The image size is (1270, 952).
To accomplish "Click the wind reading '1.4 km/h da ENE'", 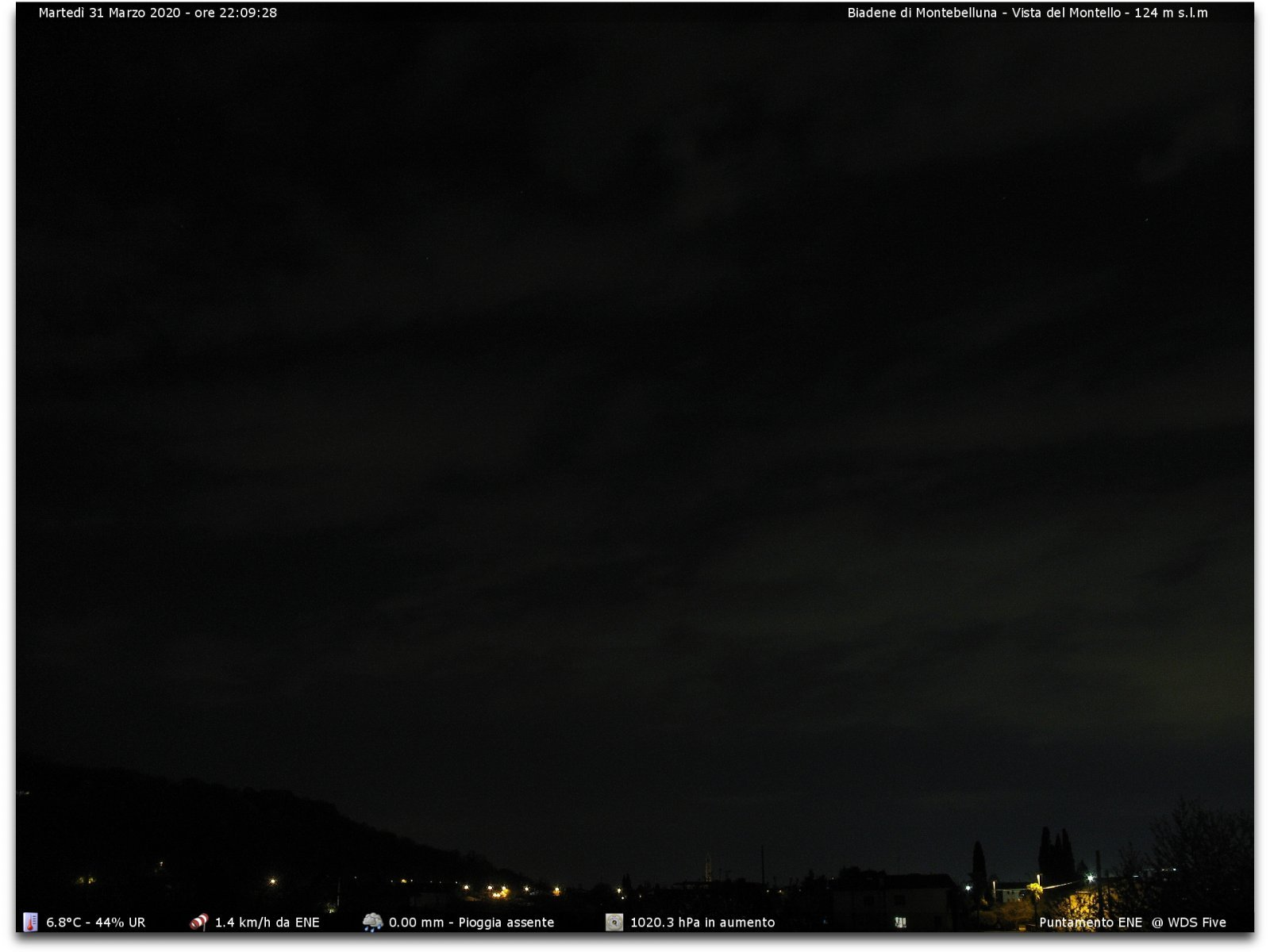I will pos(267,923).
